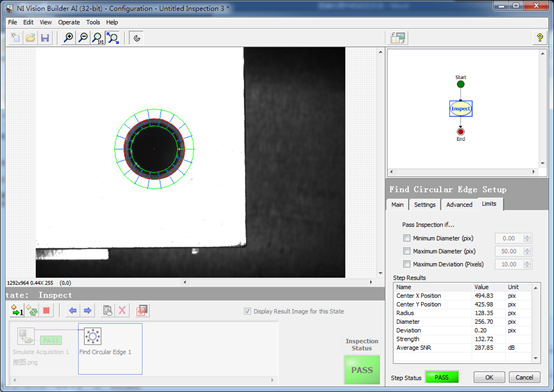Select the Zoom In magnifier tool
Viewport: 554px width, 392px height.
click(x=68, y=38)
